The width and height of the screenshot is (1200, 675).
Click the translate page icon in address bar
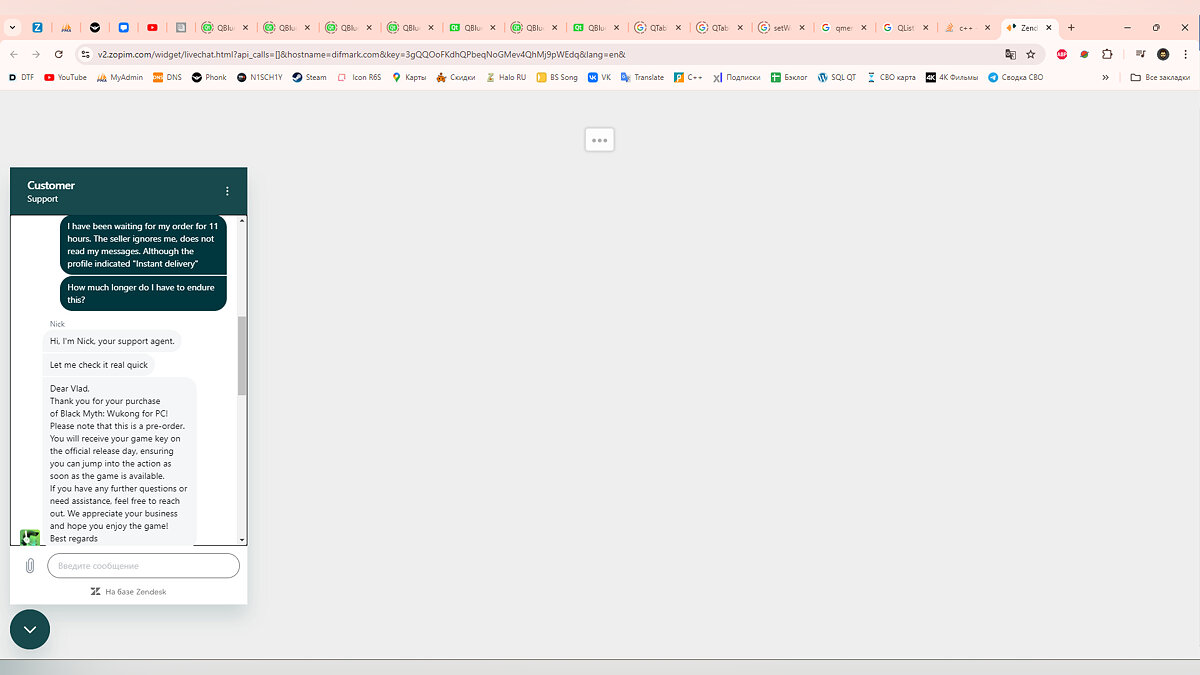click(1011, 54)
